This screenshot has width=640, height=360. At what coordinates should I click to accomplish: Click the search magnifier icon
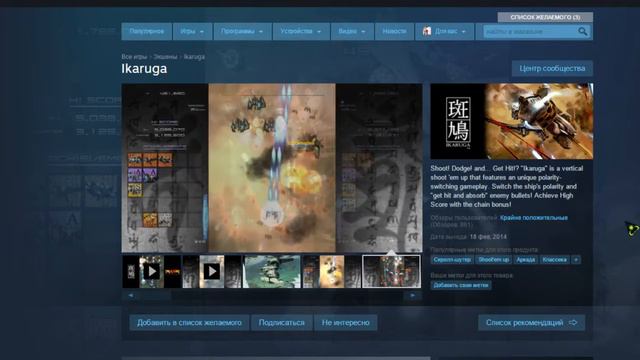pyautogui.click(x=582, y=31)
